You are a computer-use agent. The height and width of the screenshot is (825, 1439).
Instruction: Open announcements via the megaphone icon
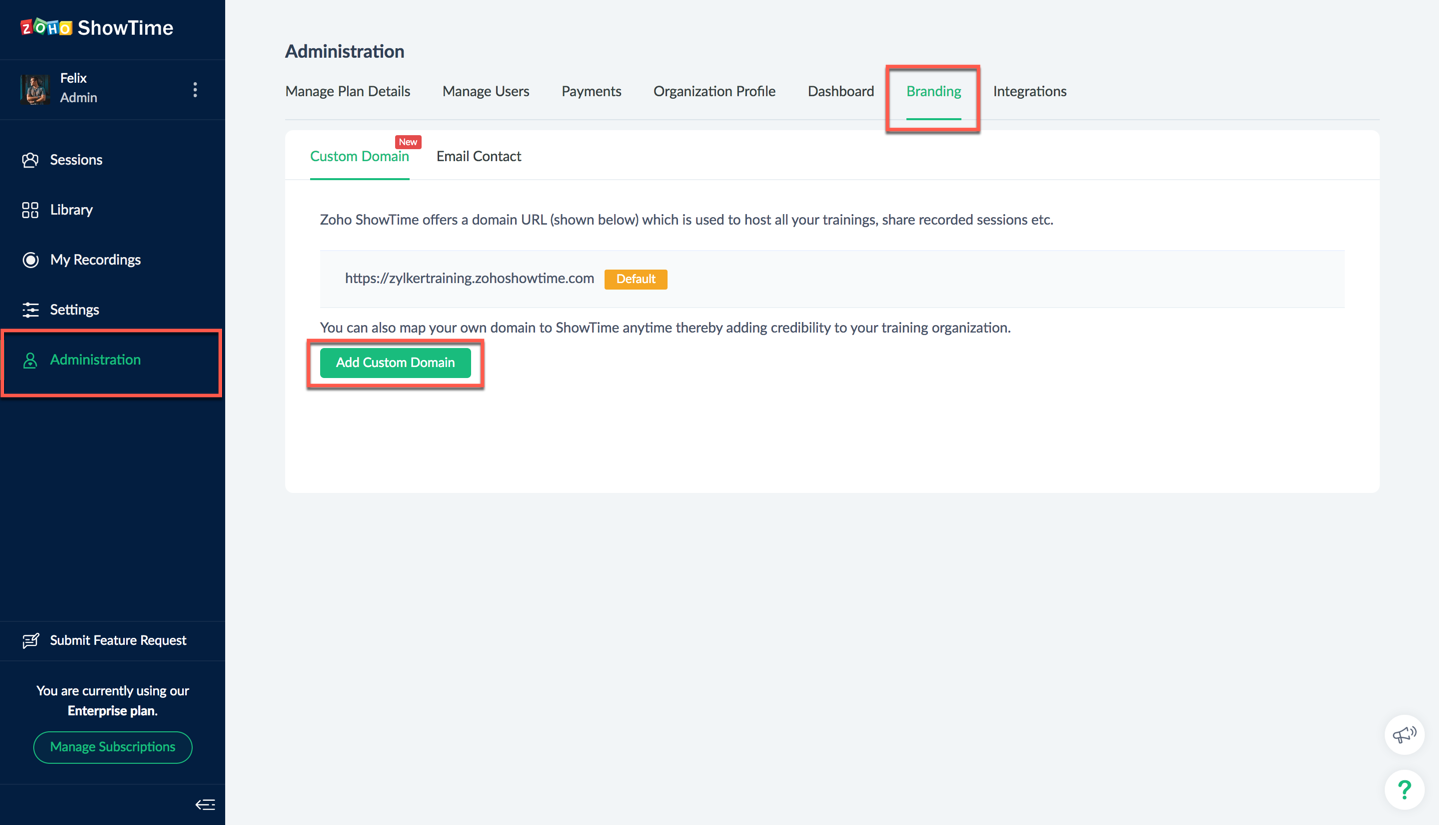point(1404,735)
